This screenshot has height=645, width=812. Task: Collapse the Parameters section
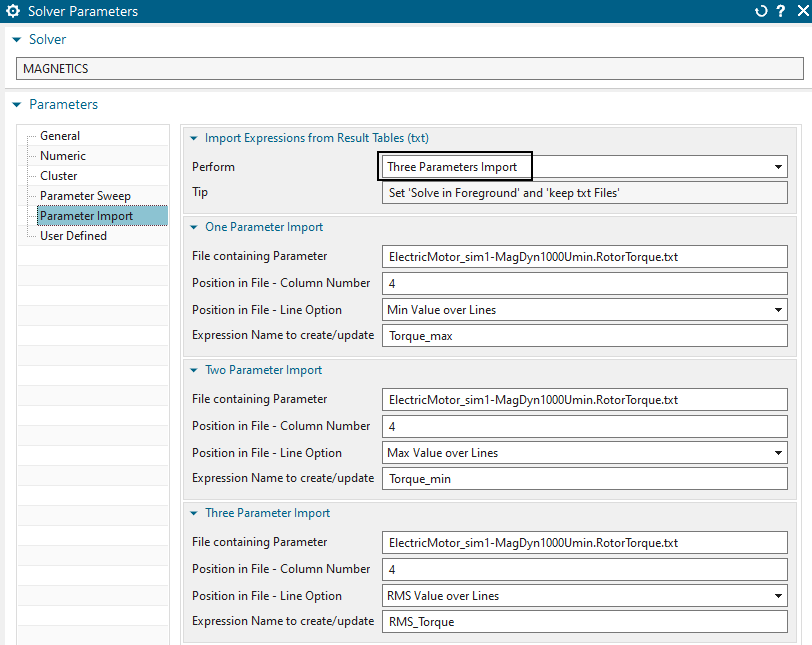pos(16,104)
